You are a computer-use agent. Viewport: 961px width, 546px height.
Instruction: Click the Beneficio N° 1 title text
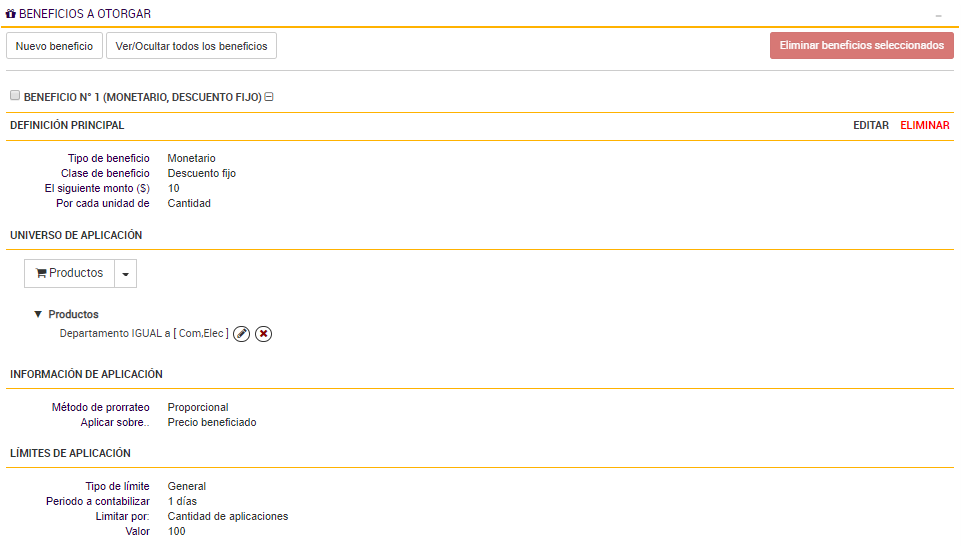pyautogui.click(x=142, y=97)
